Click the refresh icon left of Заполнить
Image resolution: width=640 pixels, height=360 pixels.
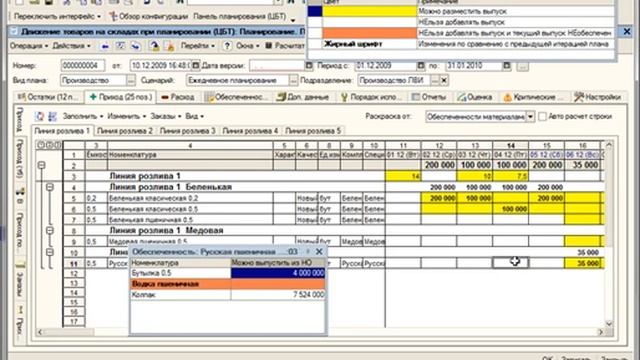[40, 116]
